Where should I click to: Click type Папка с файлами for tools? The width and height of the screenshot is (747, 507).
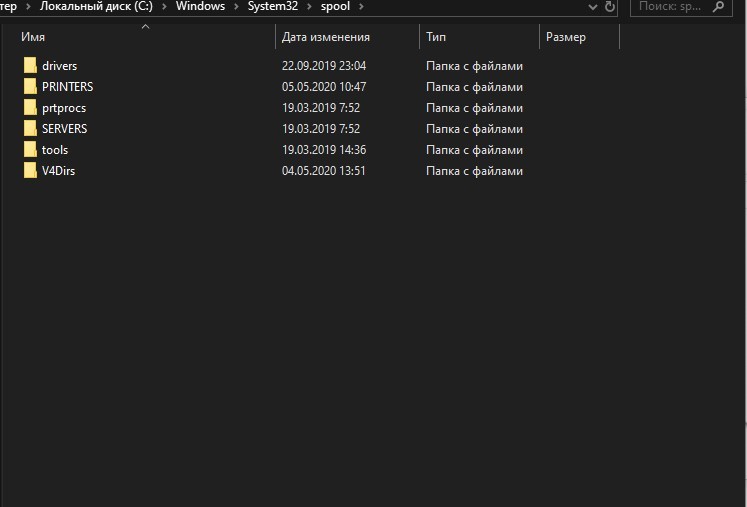pos(474,150)
